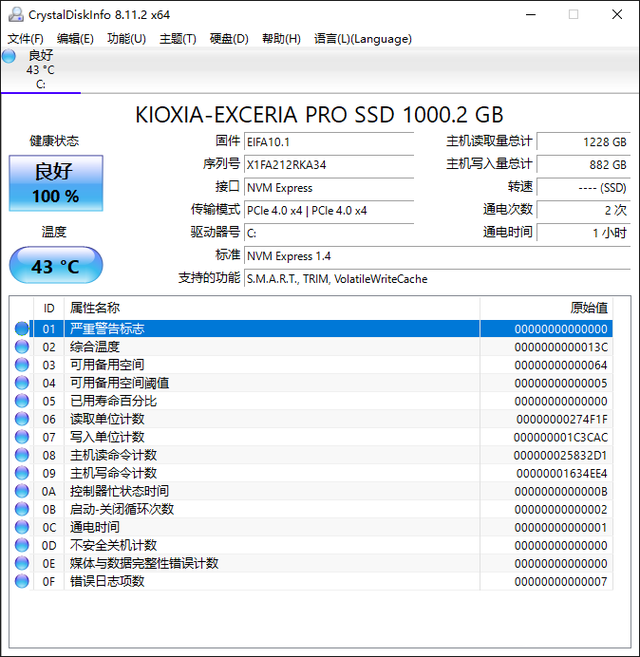Click the transfer mode field PCIe 4.0 x4
The height and width of the screenshot is (657, 640).
[x=329, y=210]
